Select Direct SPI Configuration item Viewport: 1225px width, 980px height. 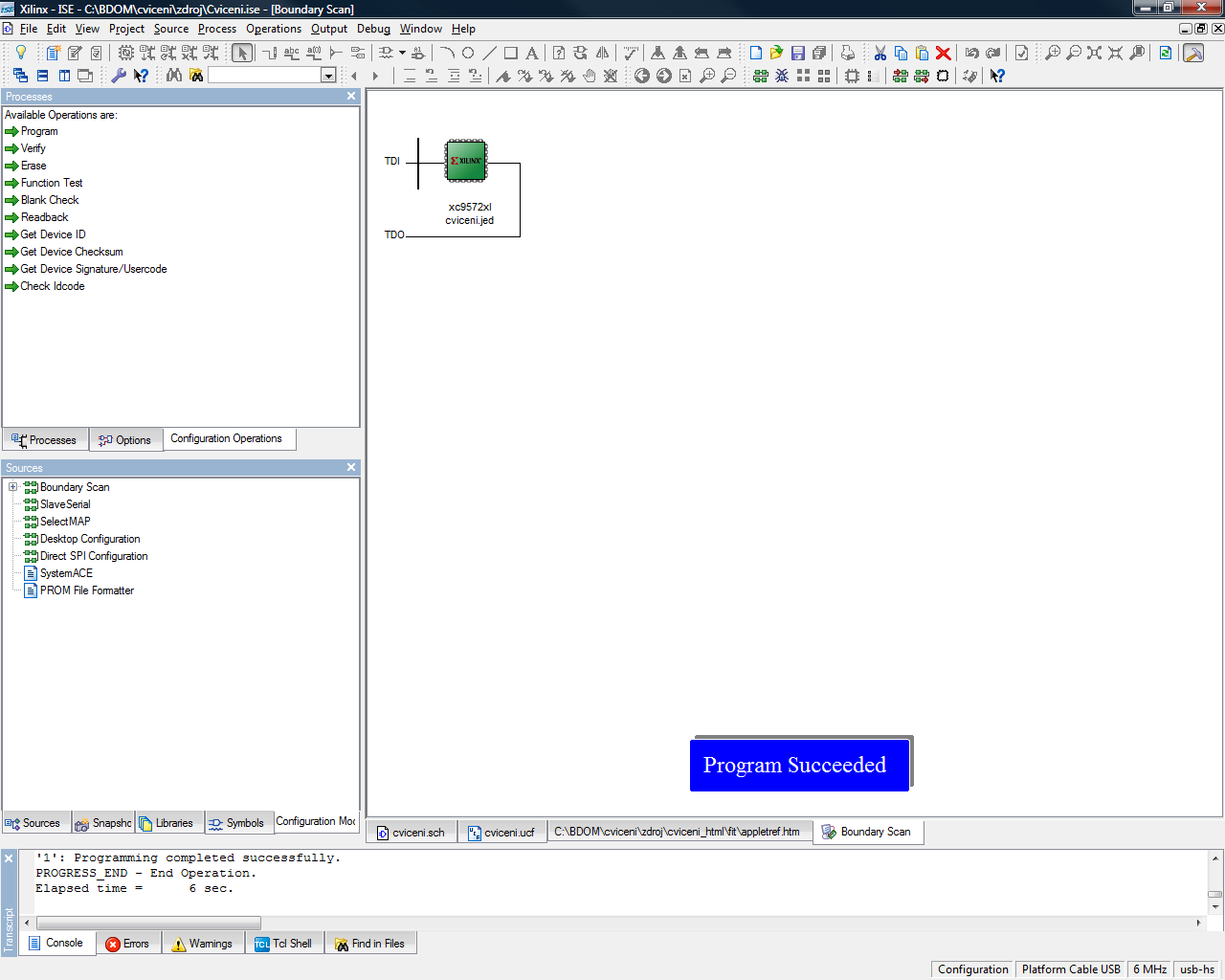coord(86,556)
